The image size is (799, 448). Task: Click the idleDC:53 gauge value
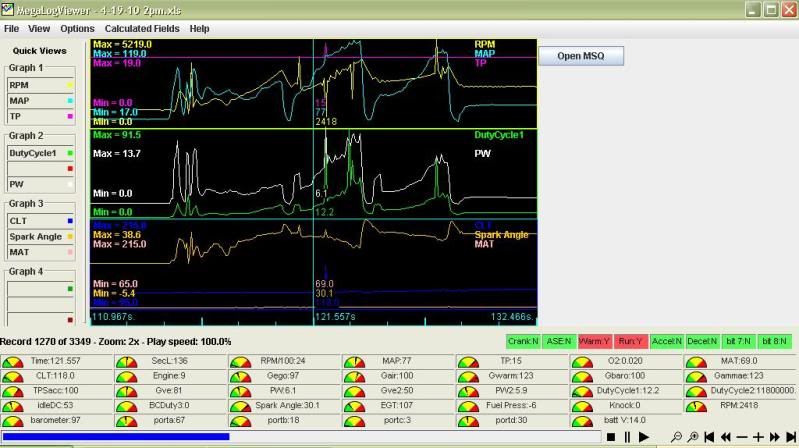coord(55,406)
